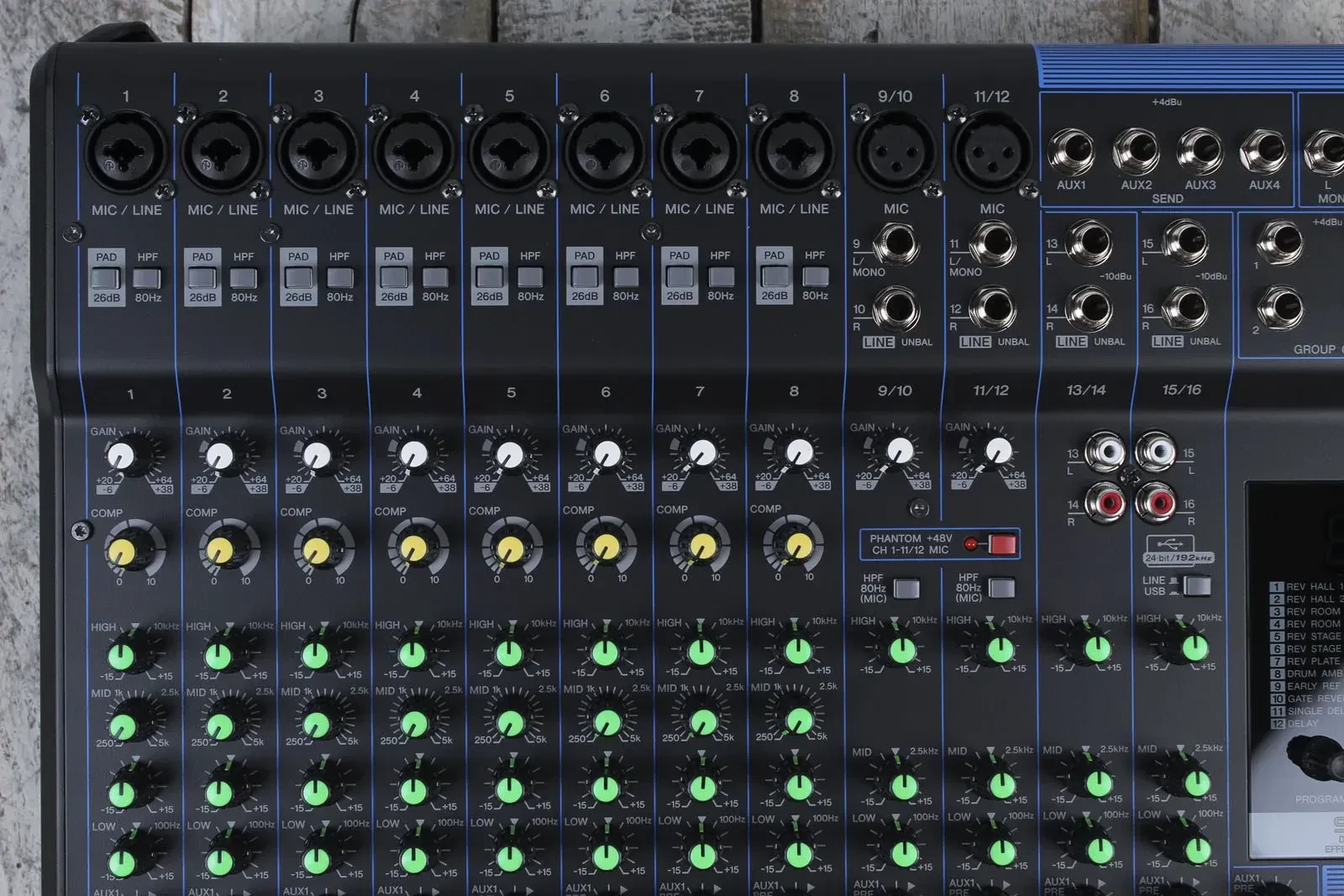
Task: Click the channel 5 yellow COMP knob
Action: pyautogui.click(x=509, y=549)
